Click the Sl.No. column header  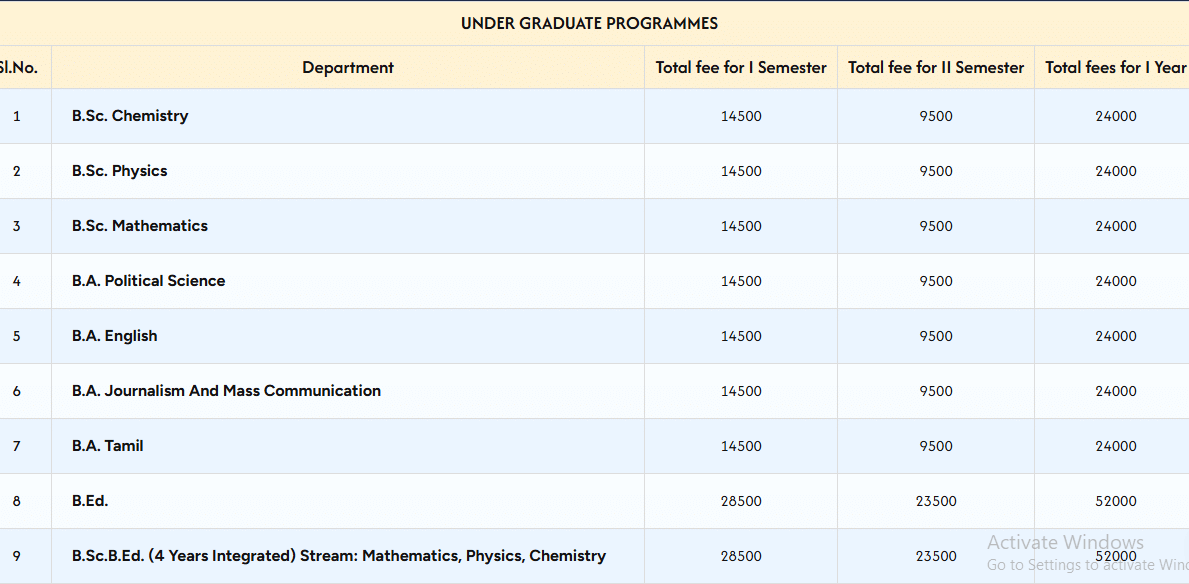(x=19, y=67)
